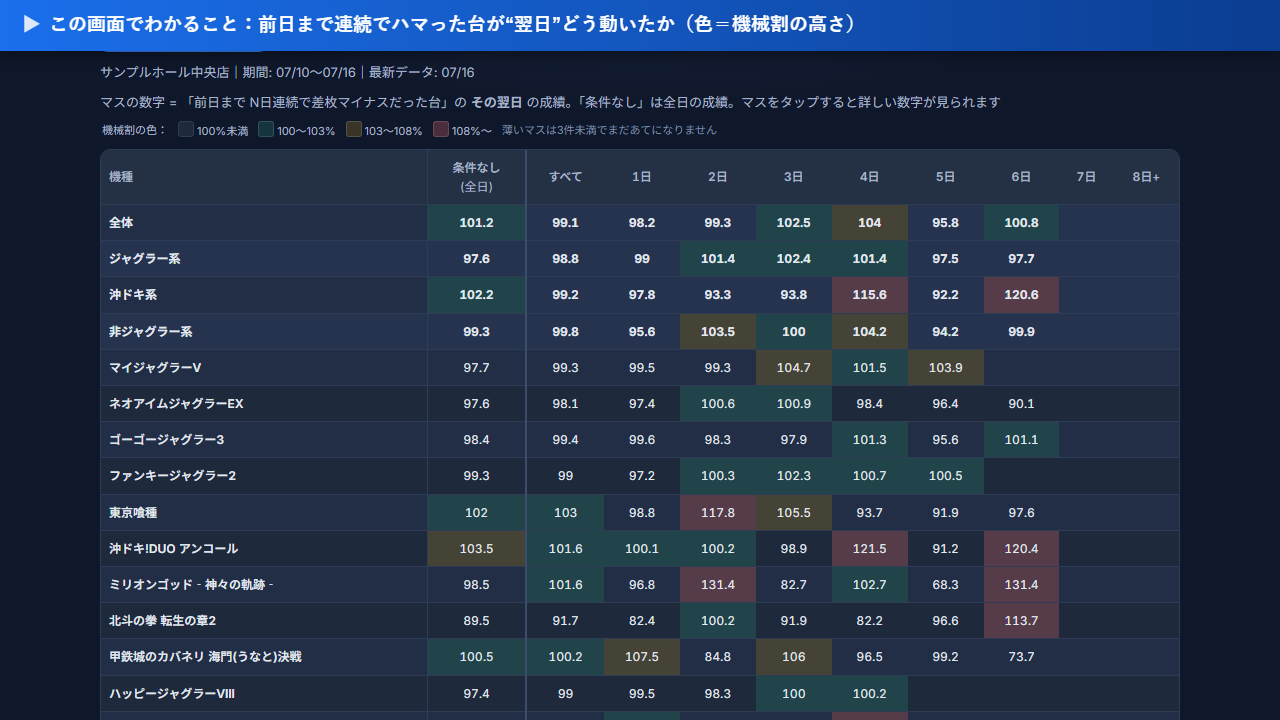Screen dimensions: 1280x720
Task: Tap the 104.2 cell in 非ジャグラー系 row
Action: [x=870, y=331]
